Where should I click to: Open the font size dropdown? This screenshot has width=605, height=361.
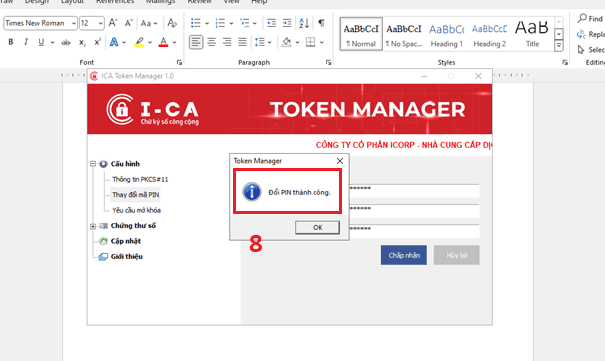100,24
